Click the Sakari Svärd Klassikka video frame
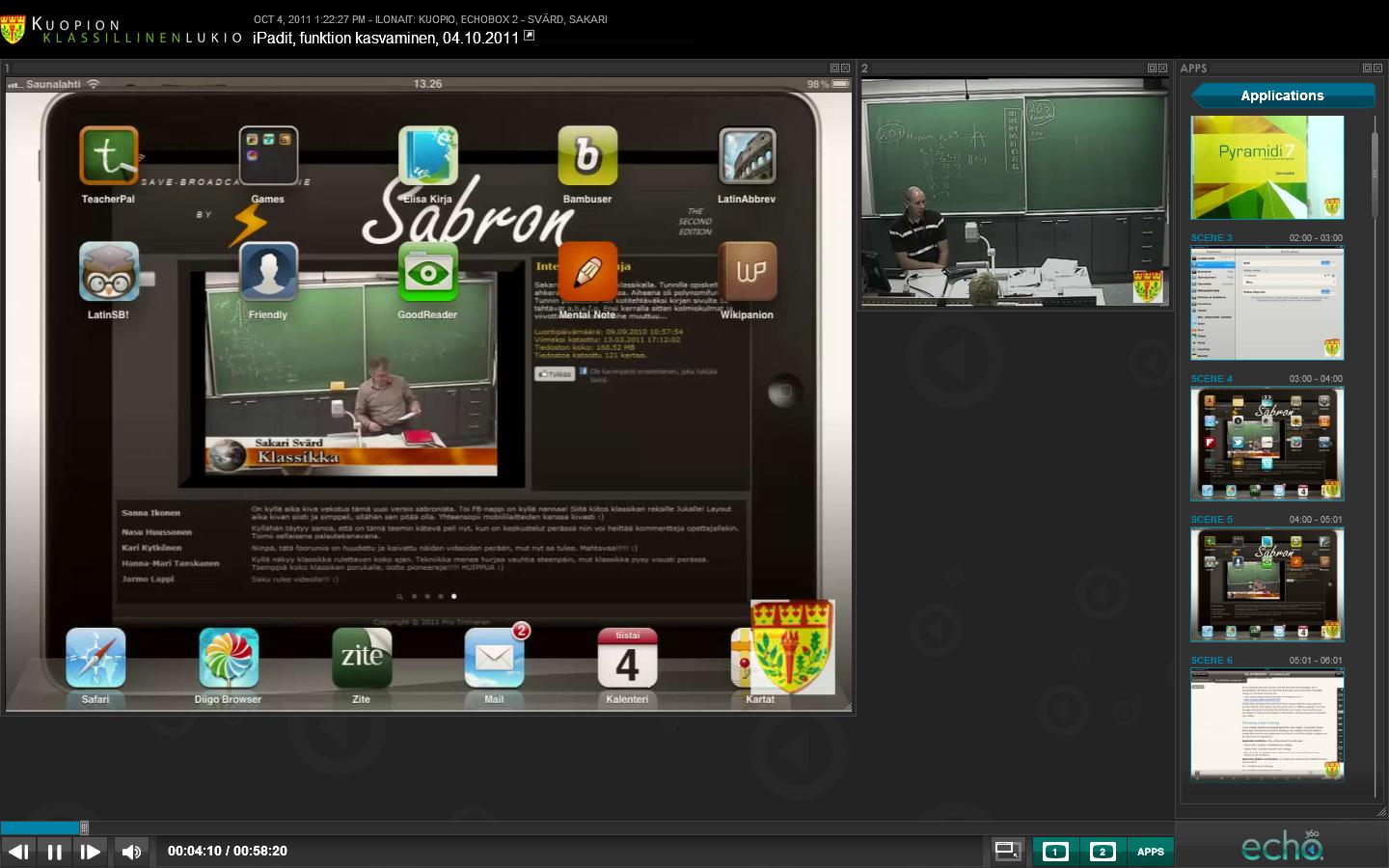The image size is (1389, 868). [x=352, y=374]
